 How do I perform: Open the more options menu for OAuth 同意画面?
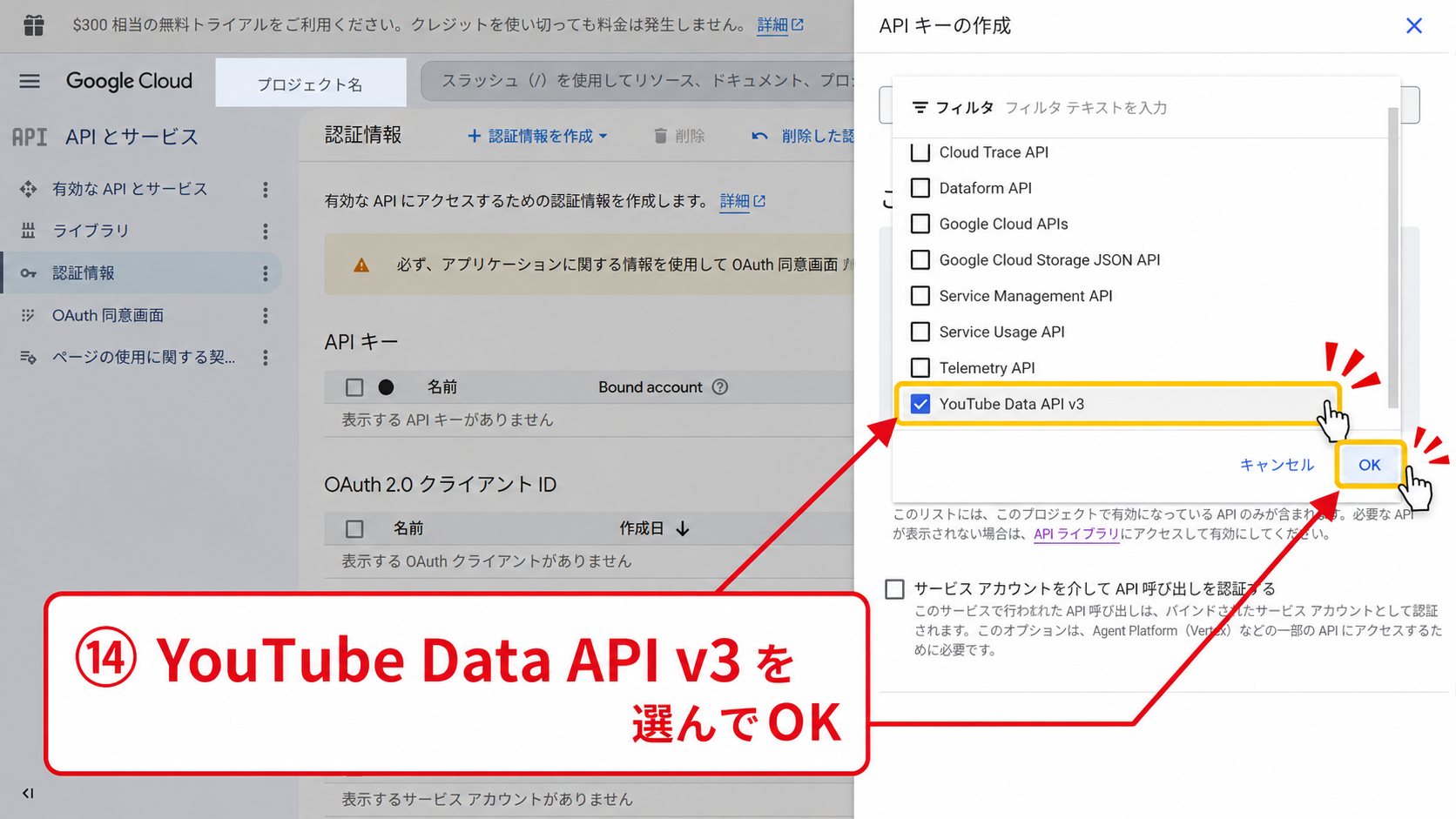(266, 315)
